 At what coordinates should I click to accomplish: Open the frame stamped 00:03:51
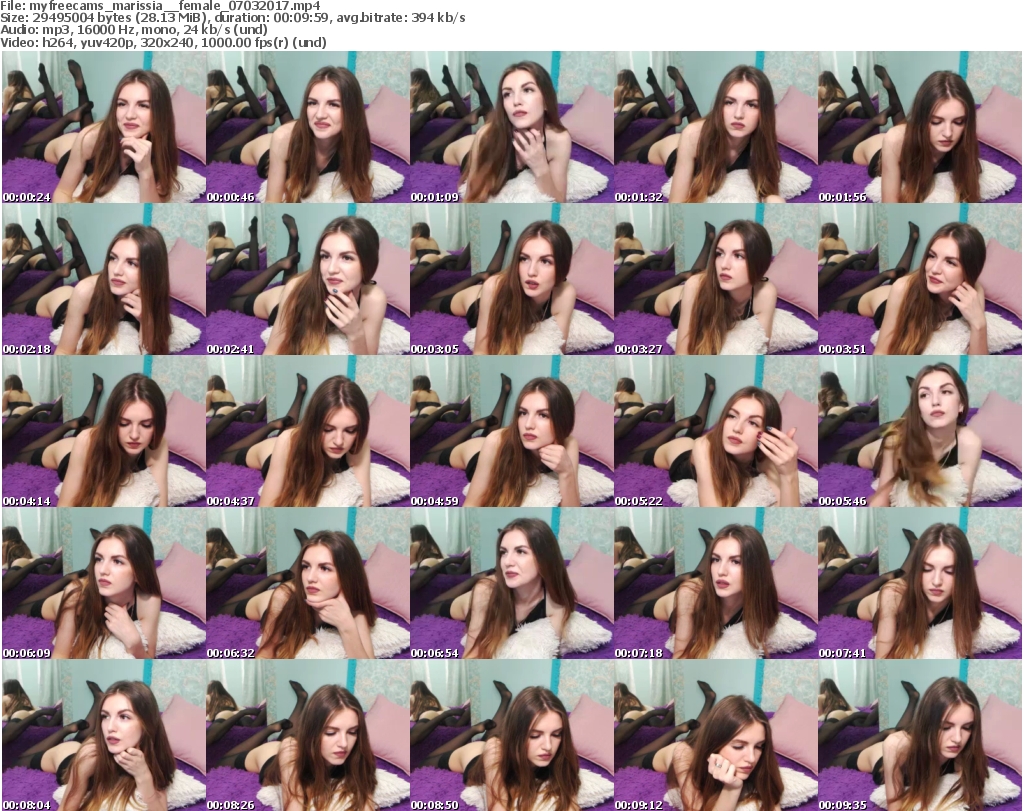[x=920, y=279]
